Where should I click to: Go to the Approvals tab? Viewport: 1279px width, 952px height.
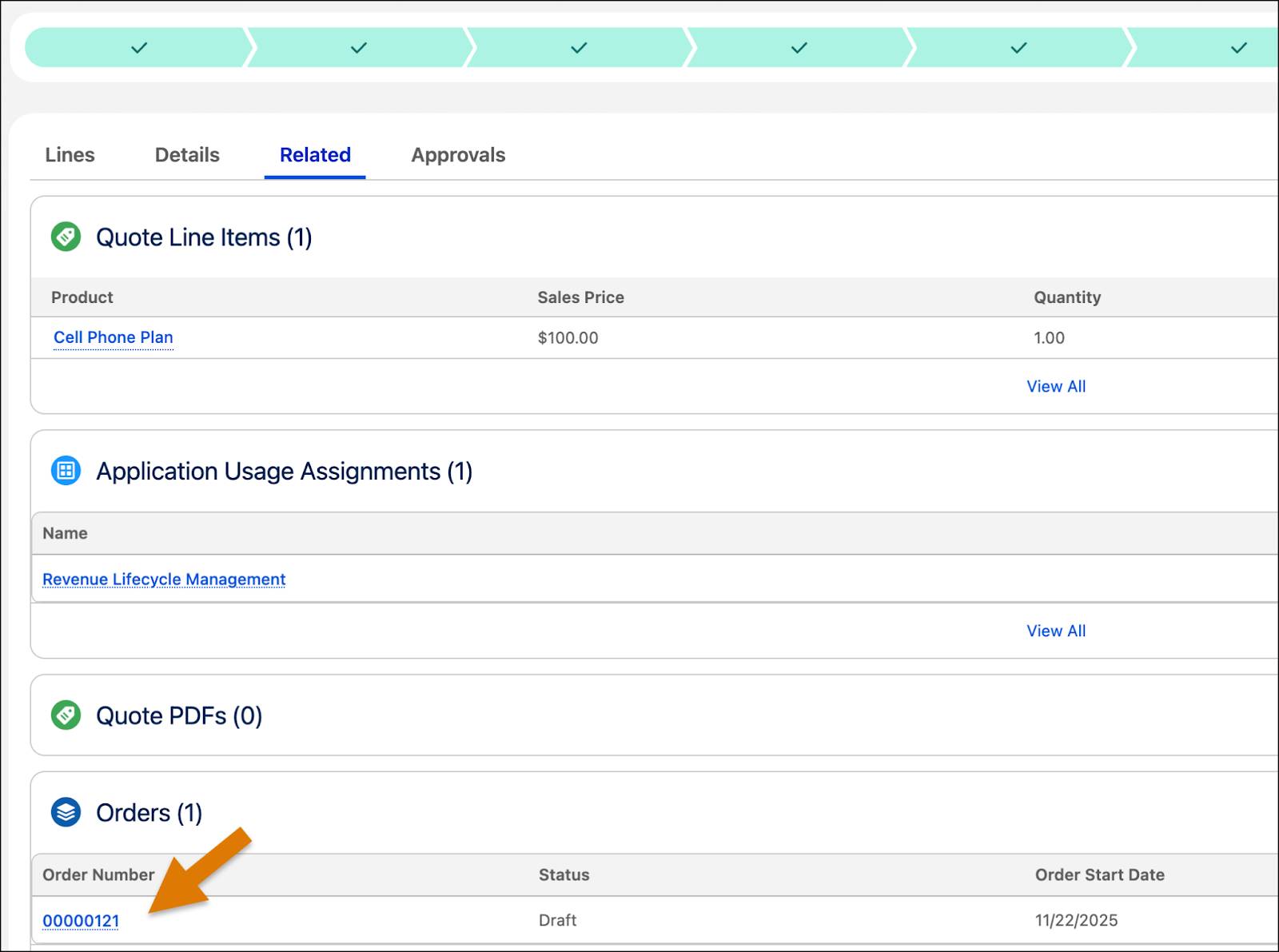coord(458,155)
